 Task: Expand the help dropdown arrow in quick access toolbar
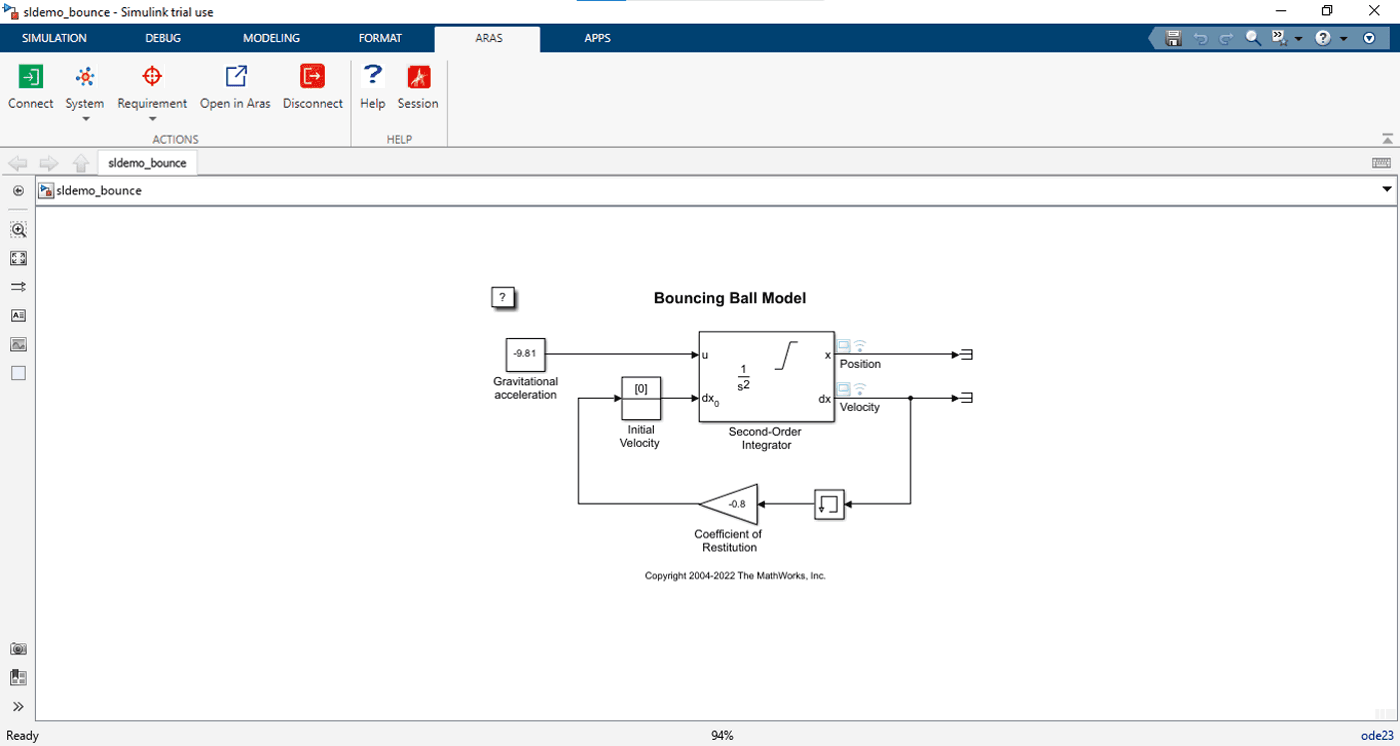point(1342,38)
